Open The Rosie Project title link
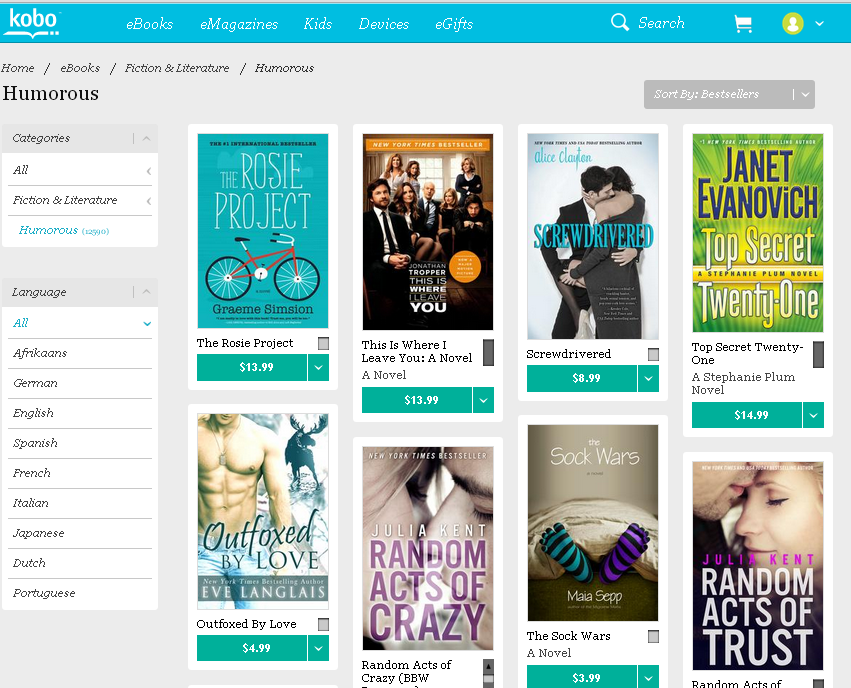Viewport: 851px width, 688px height. pyautogui.click(x=245, y=343)
